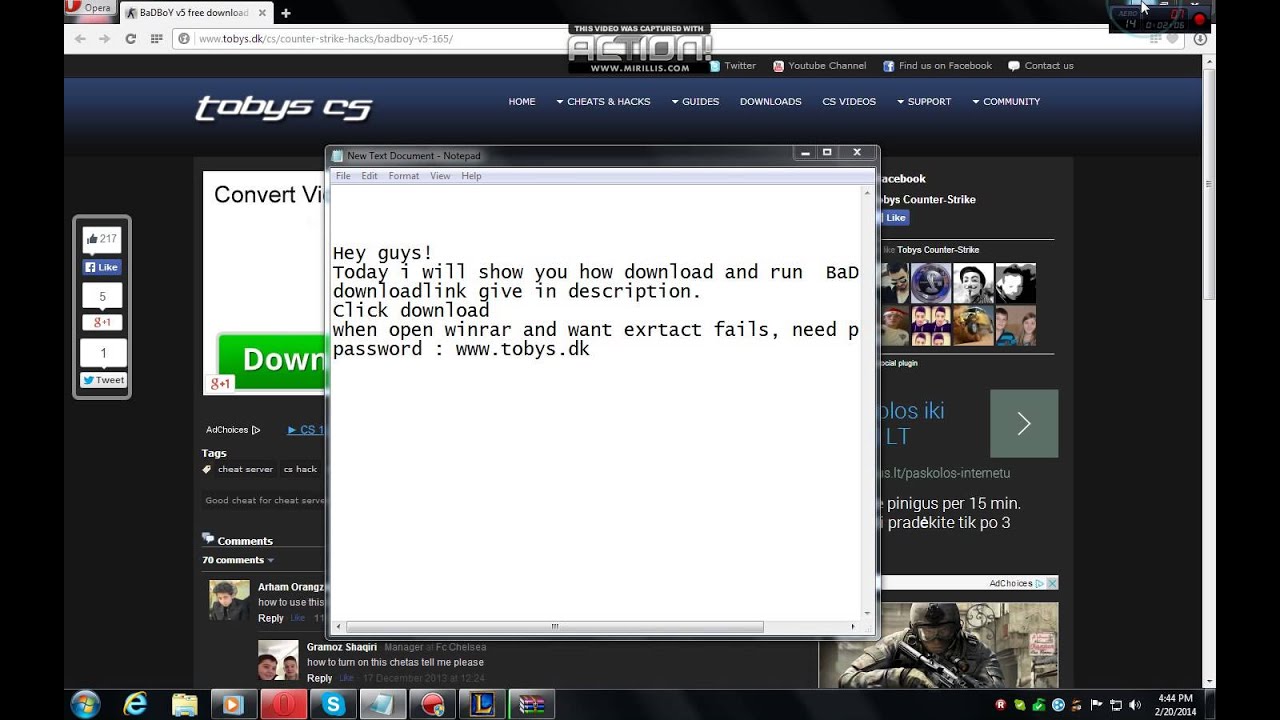This screenshot has width=1280, height=720.
Task: Go to the HOME page
Action: [522, 102]
